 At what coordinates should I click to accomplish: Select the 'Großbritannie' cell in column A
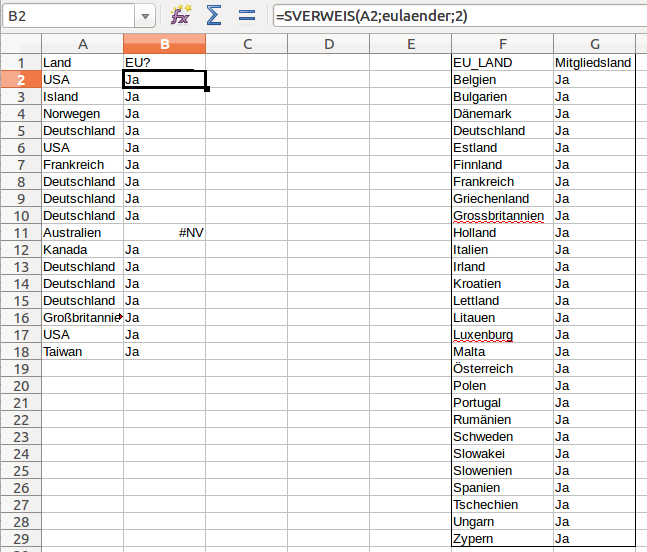[83, 318]
